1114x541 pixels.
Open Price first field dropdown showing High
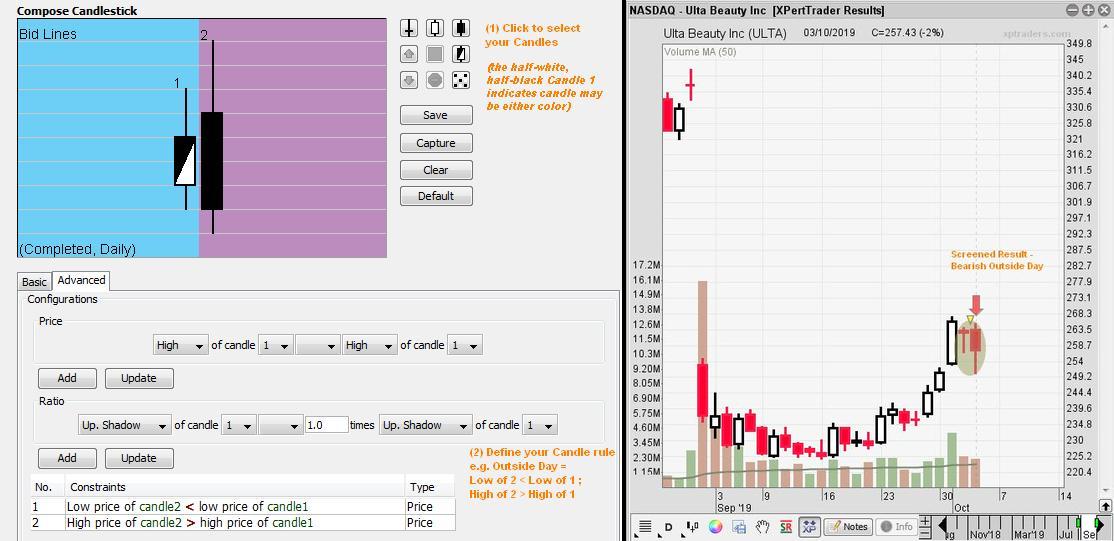click(x=180, y=345)
